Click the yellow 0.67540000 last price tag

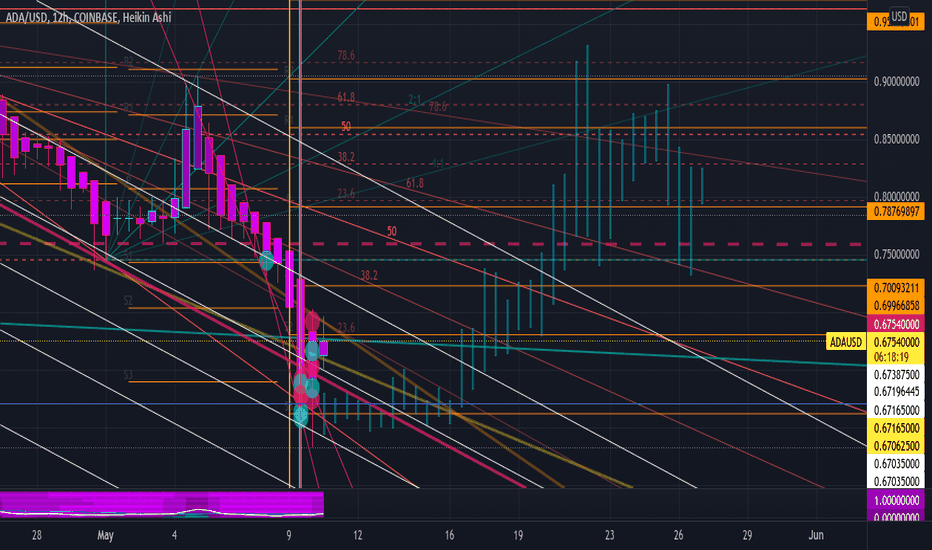[x=896, y=342]
